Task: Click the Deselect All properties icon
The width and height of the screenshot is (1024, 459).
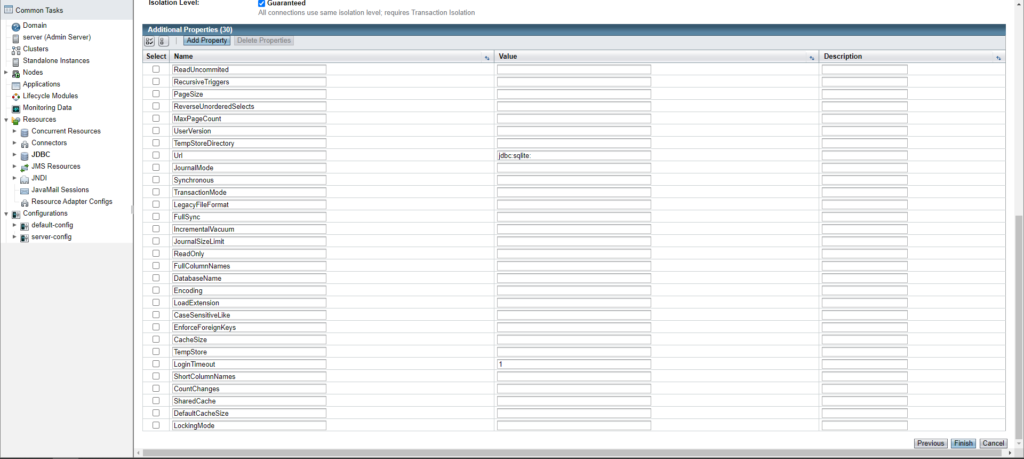Action: [x=163, y=40]
